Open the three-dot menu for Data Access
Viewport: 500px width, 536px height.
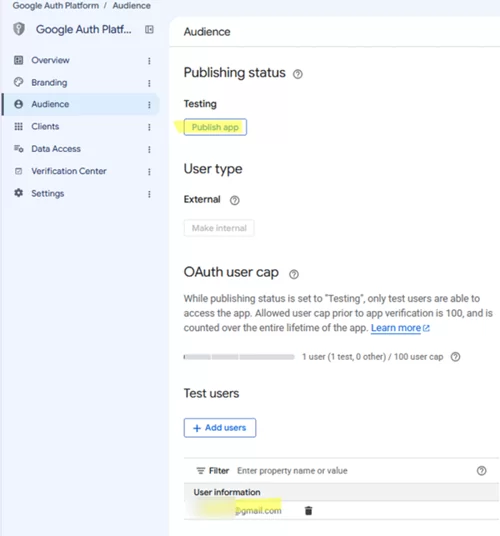149,149
